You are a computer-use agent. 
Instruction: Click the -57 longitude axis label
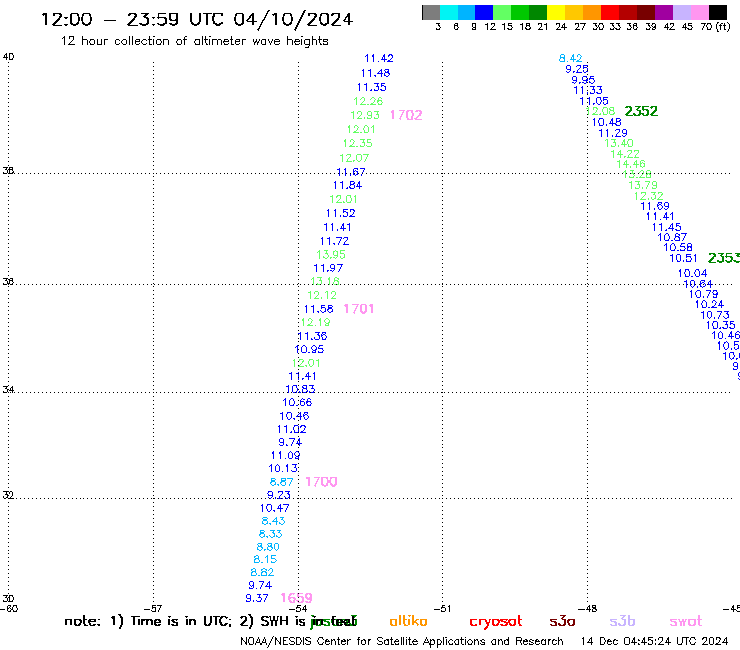click(x=153, y=609)
